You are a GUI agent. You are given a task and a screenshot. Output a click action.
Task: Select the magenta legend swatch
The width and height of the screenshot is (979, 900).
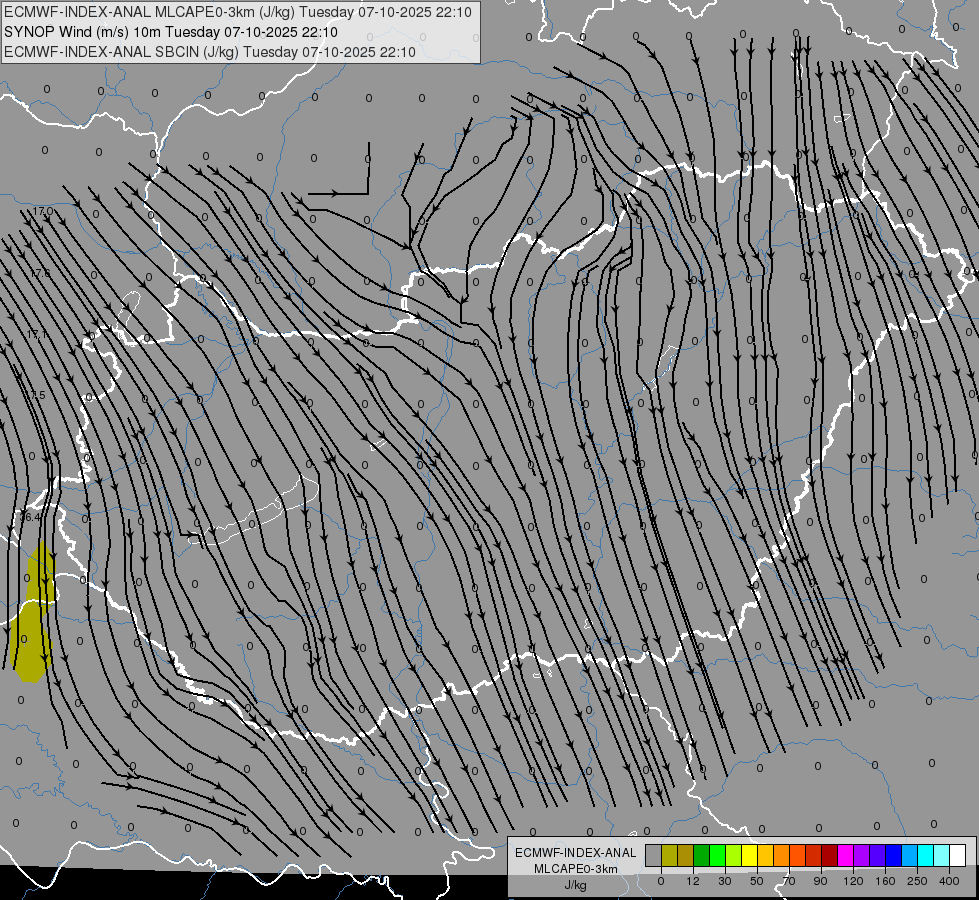point(845,855)
